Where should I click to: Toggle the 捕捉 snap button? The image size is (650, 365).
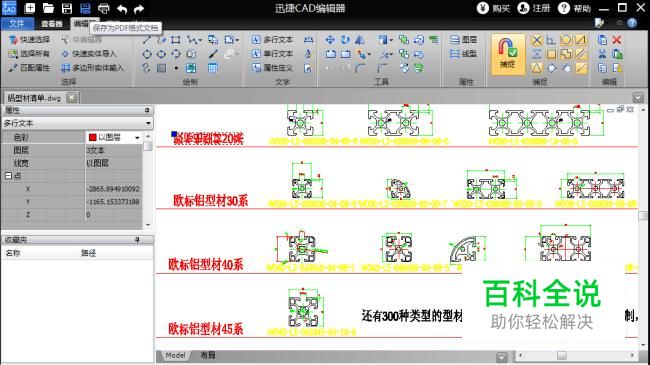[x=508, y=54]
